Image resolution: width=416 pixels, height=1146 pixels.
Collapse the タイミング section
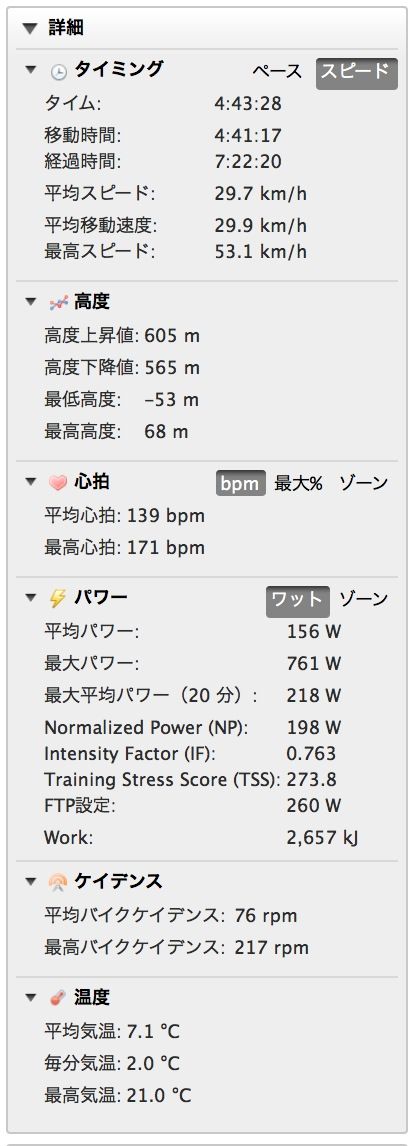tap(31, 70)
